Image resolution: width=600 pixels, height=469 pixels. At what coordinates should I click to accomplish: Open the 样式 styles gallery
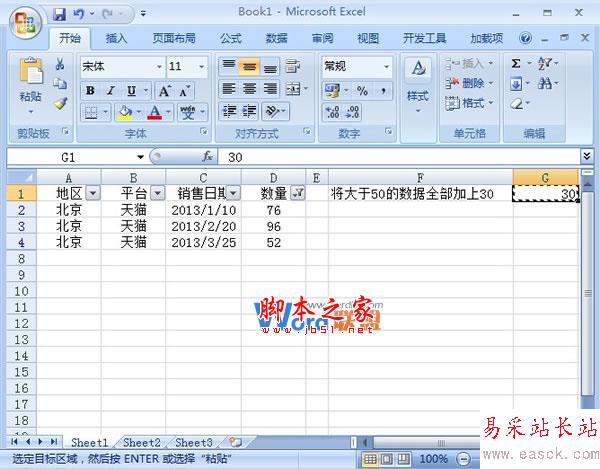click(418, 85)
